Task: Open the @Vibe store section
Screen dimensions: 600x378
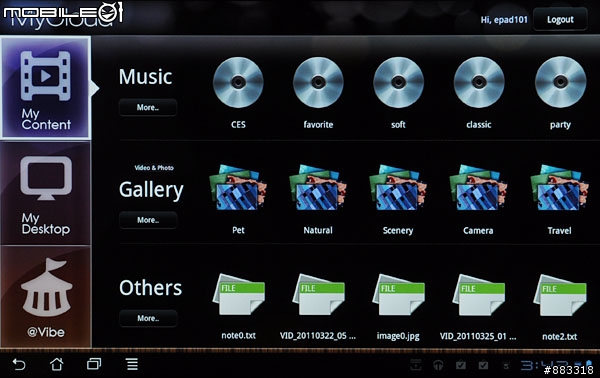Action: tap(46, 297)
